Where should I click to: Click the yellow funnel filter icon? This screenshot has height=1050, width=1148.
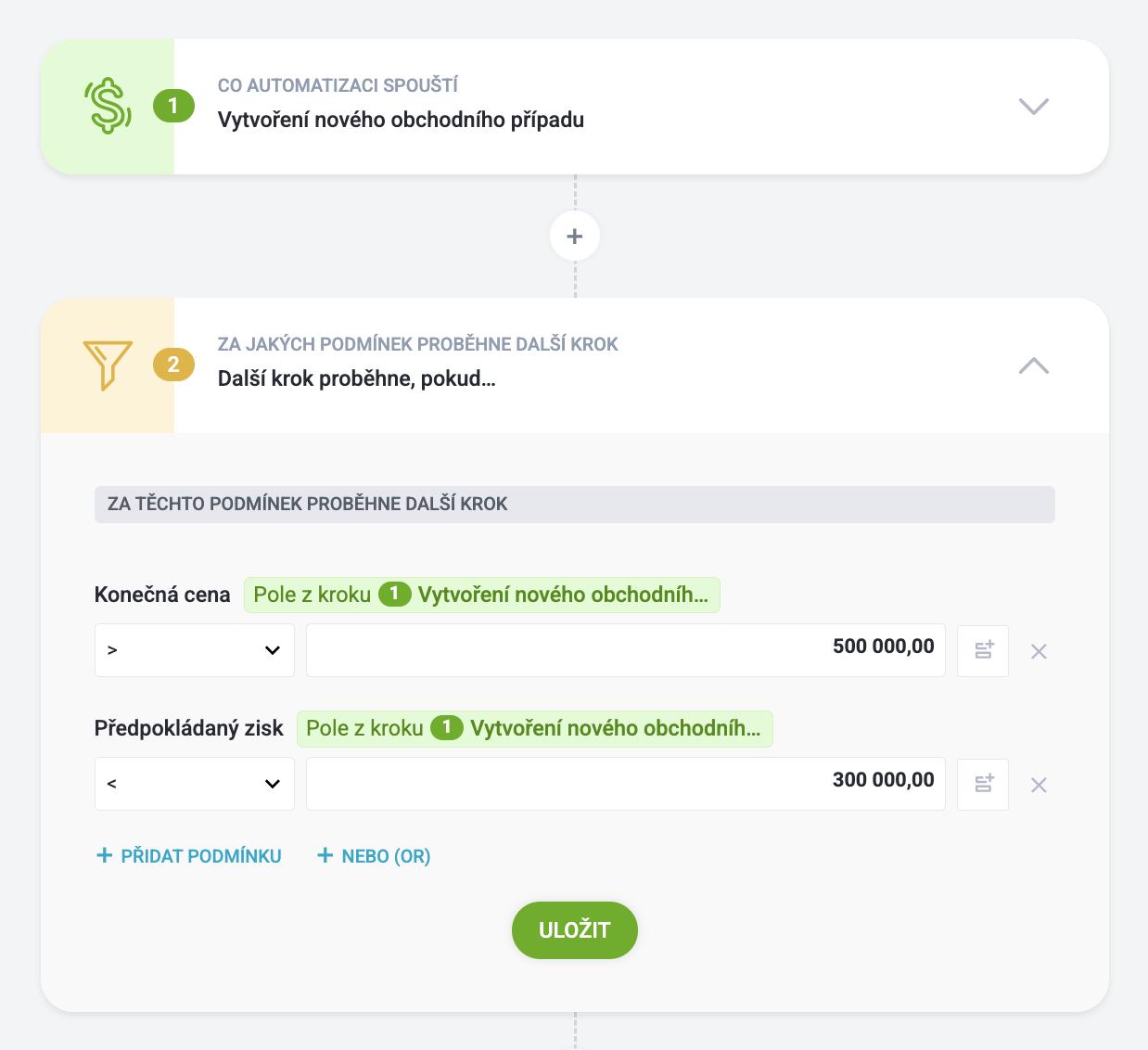click(x=108, y=365)
